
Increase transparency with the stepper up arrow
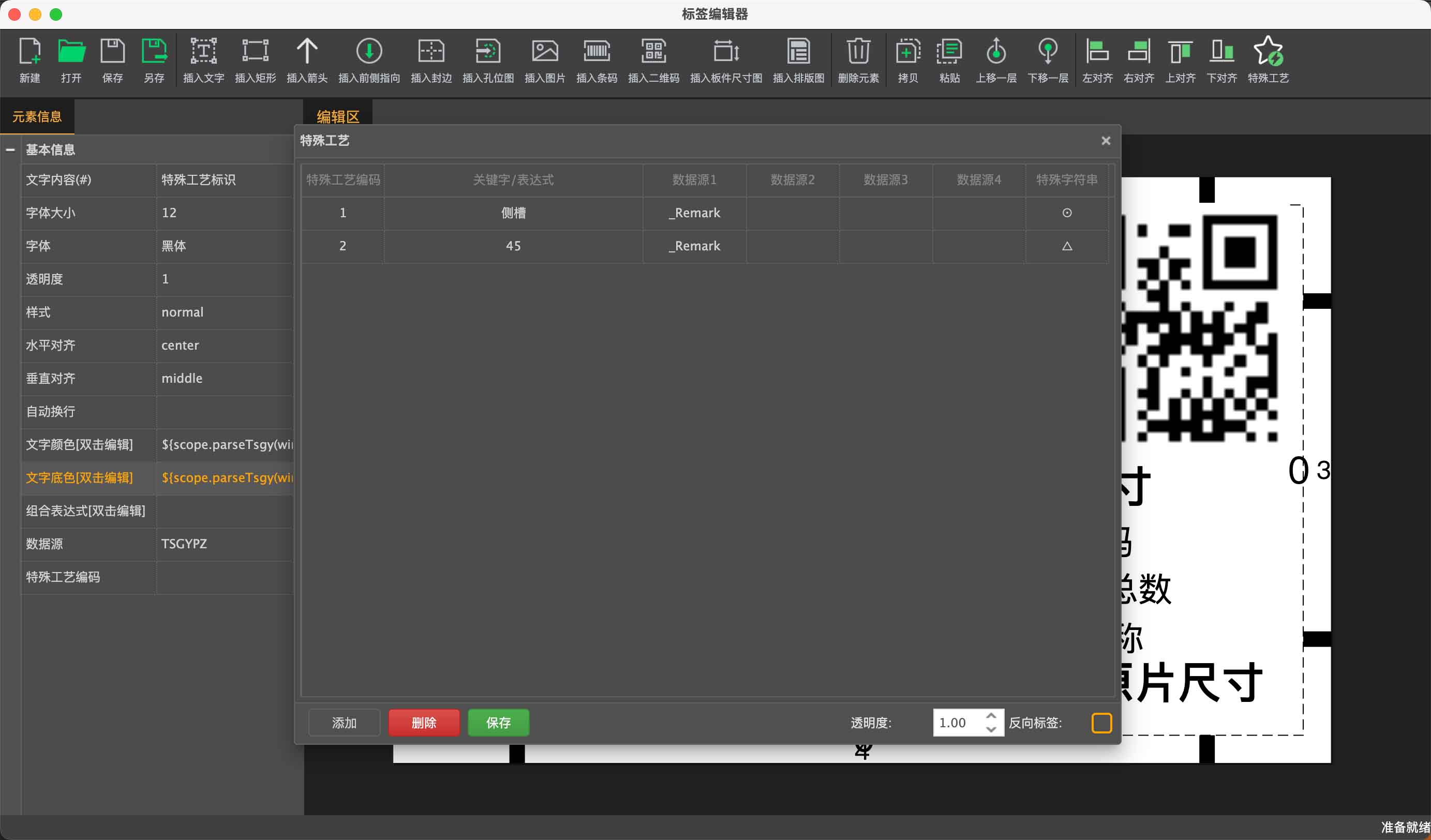point(991,716)
